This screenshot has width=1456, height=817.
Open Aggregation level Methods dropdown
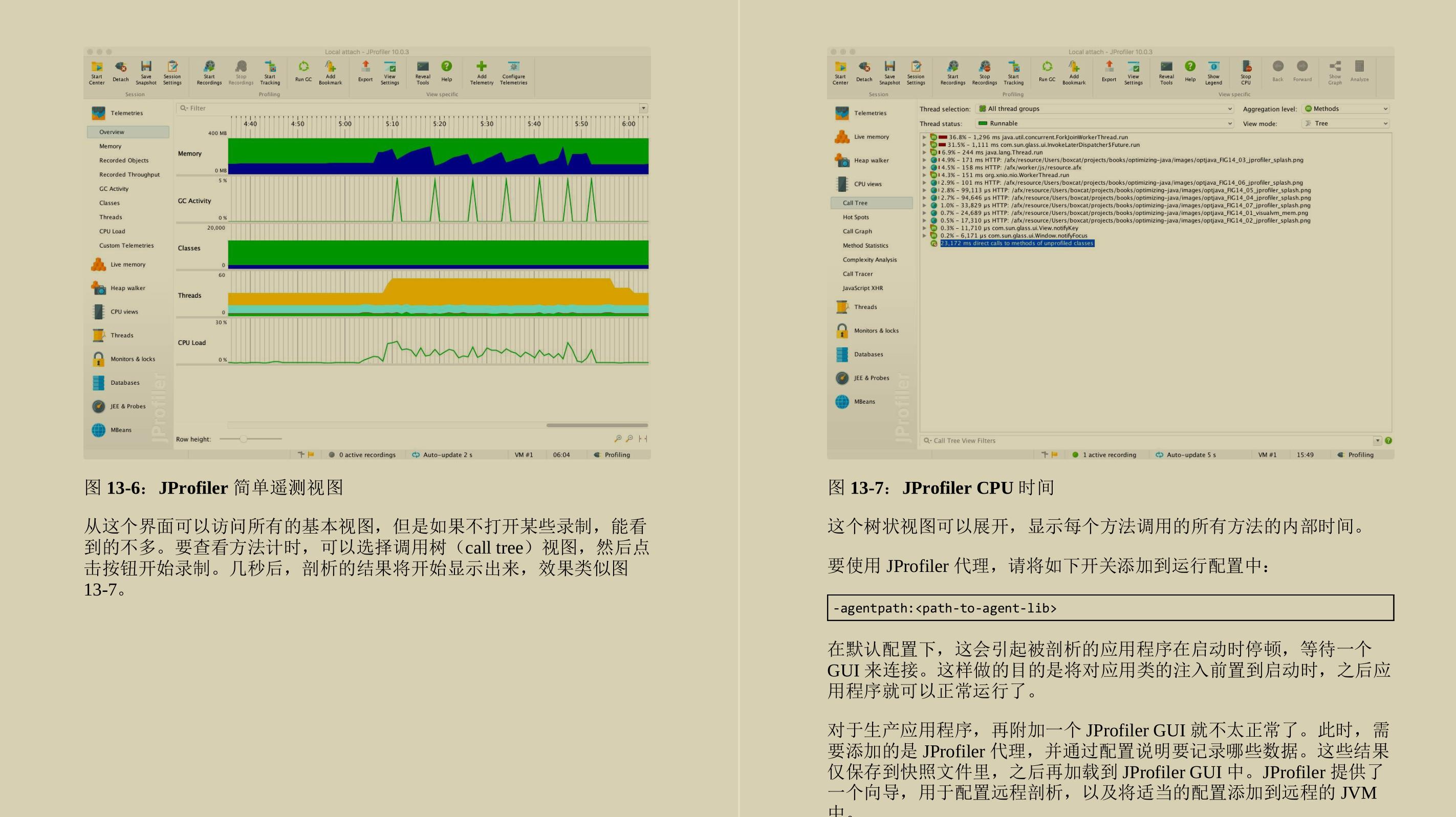click(x=1345, y=109)
